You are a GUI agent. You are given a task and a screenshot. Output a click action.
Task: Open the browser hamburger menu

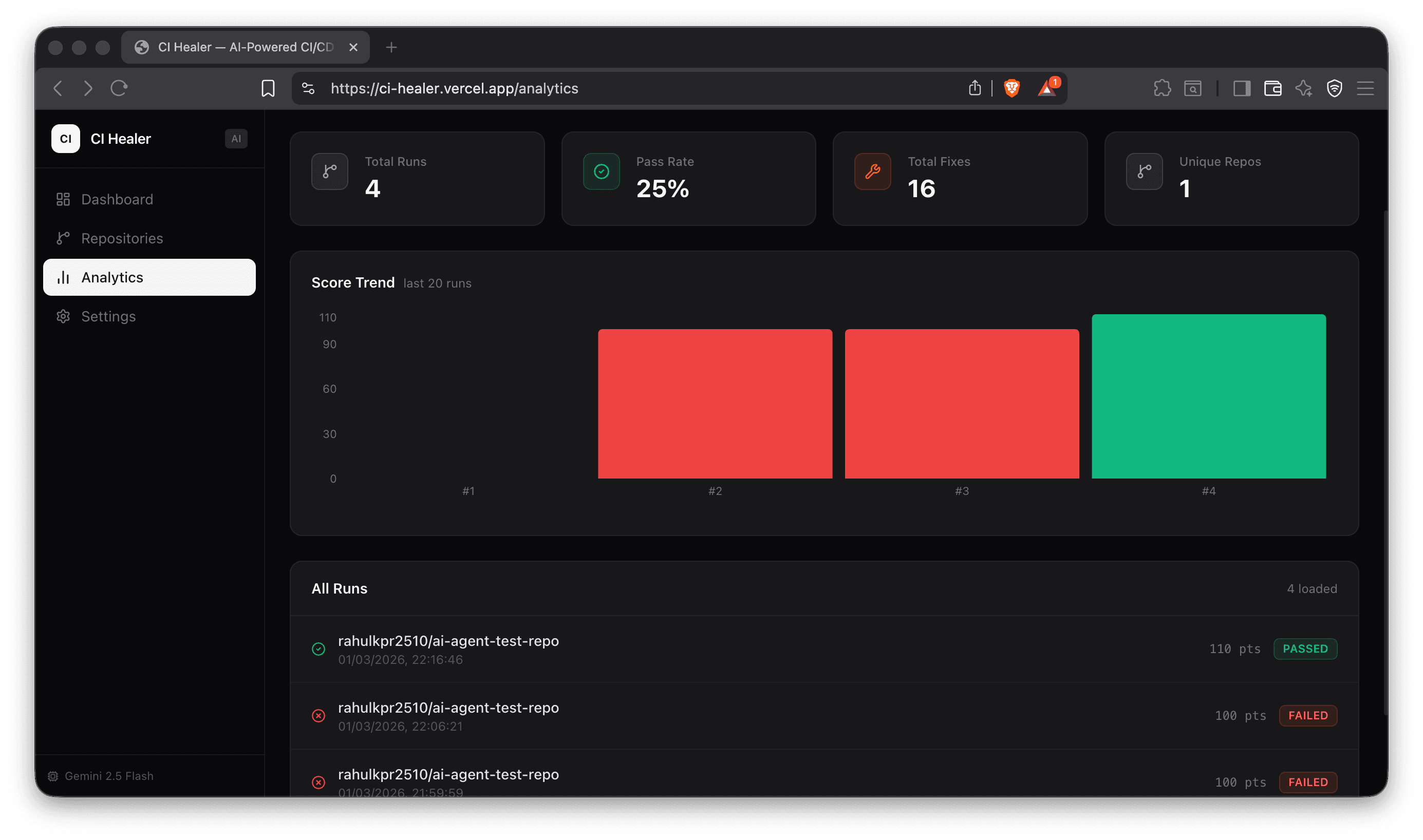(x=1365, y=88)
